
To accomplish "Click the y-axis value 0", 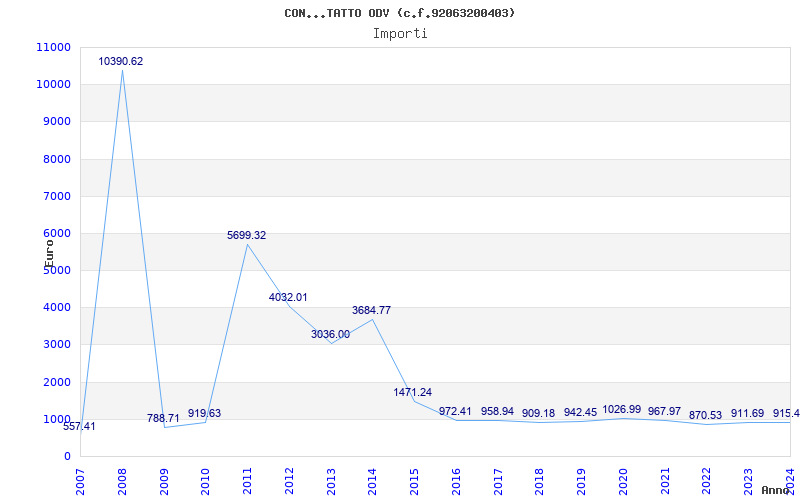I will [67, 457].
